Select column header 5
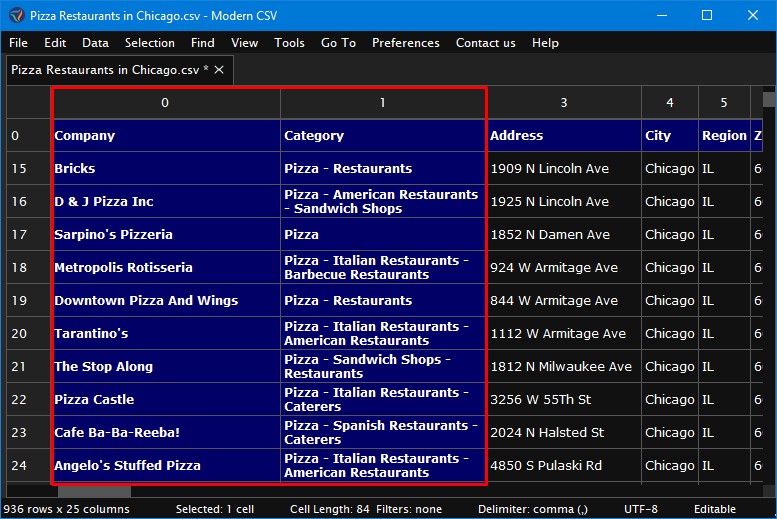777x519 pixels. pyautogui.click(x=724, y=103)
